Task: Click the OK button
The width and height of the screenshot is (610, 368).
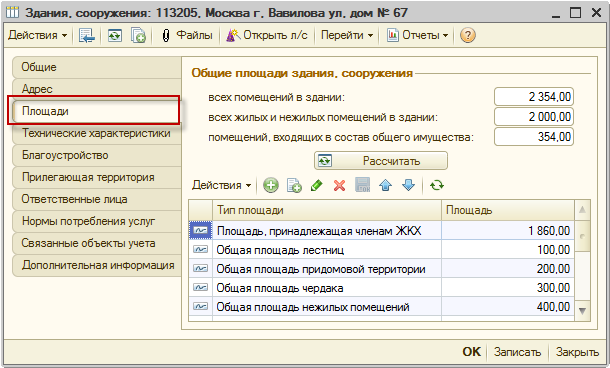Action: click(x=472, y=352)
